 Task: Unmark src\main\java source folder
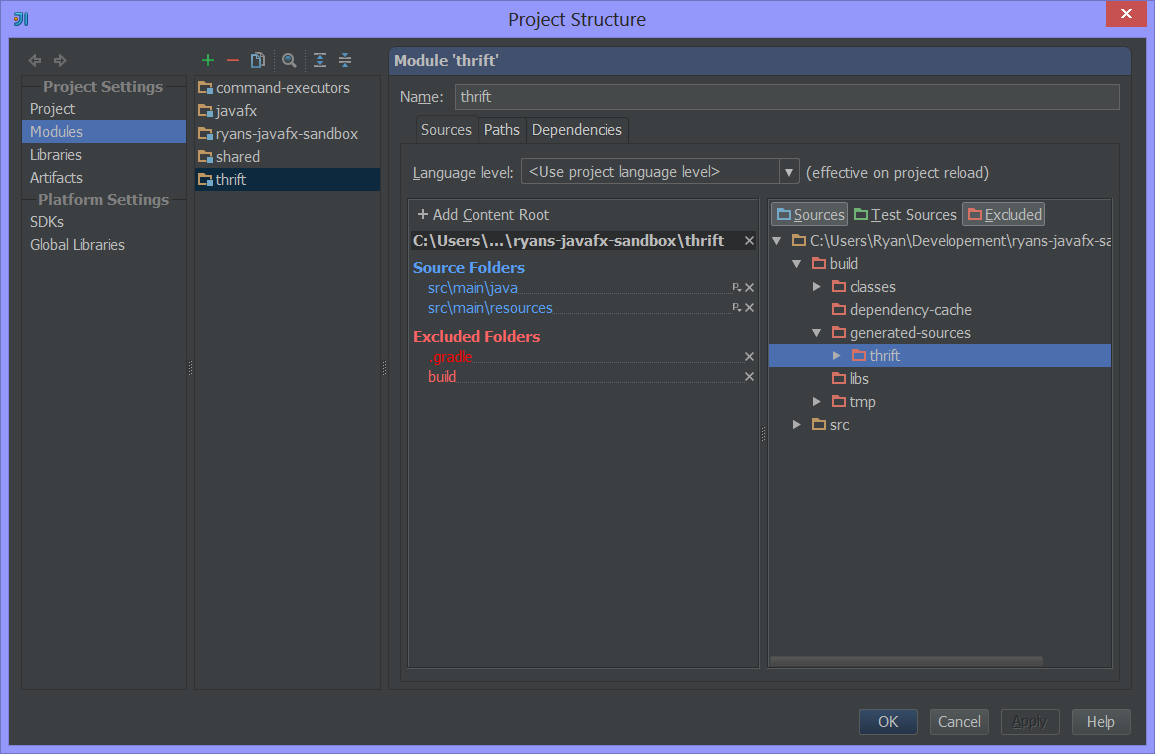[749, 287]
